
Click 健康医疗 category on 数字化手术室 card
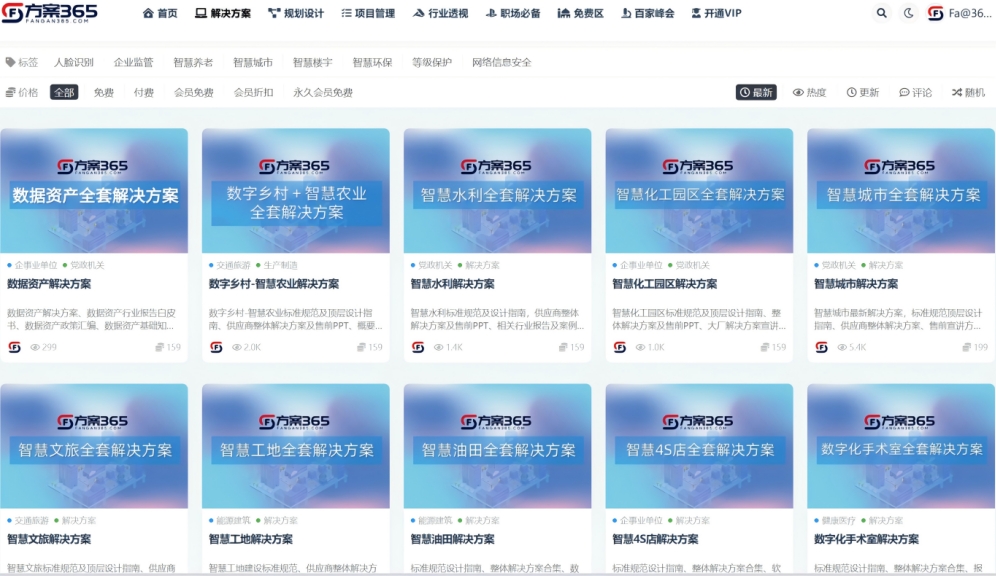[x=835, y=520]
